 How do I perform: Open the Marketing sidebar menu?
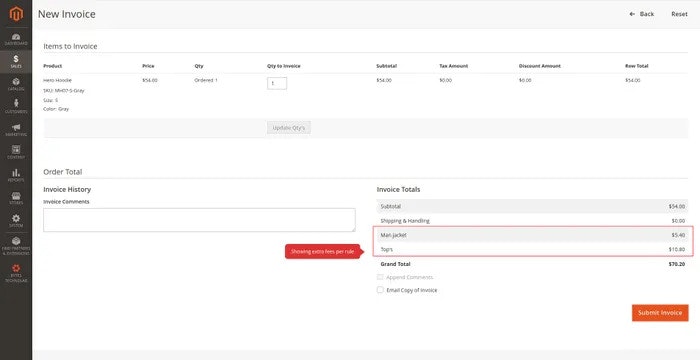(x=16, y=130)
